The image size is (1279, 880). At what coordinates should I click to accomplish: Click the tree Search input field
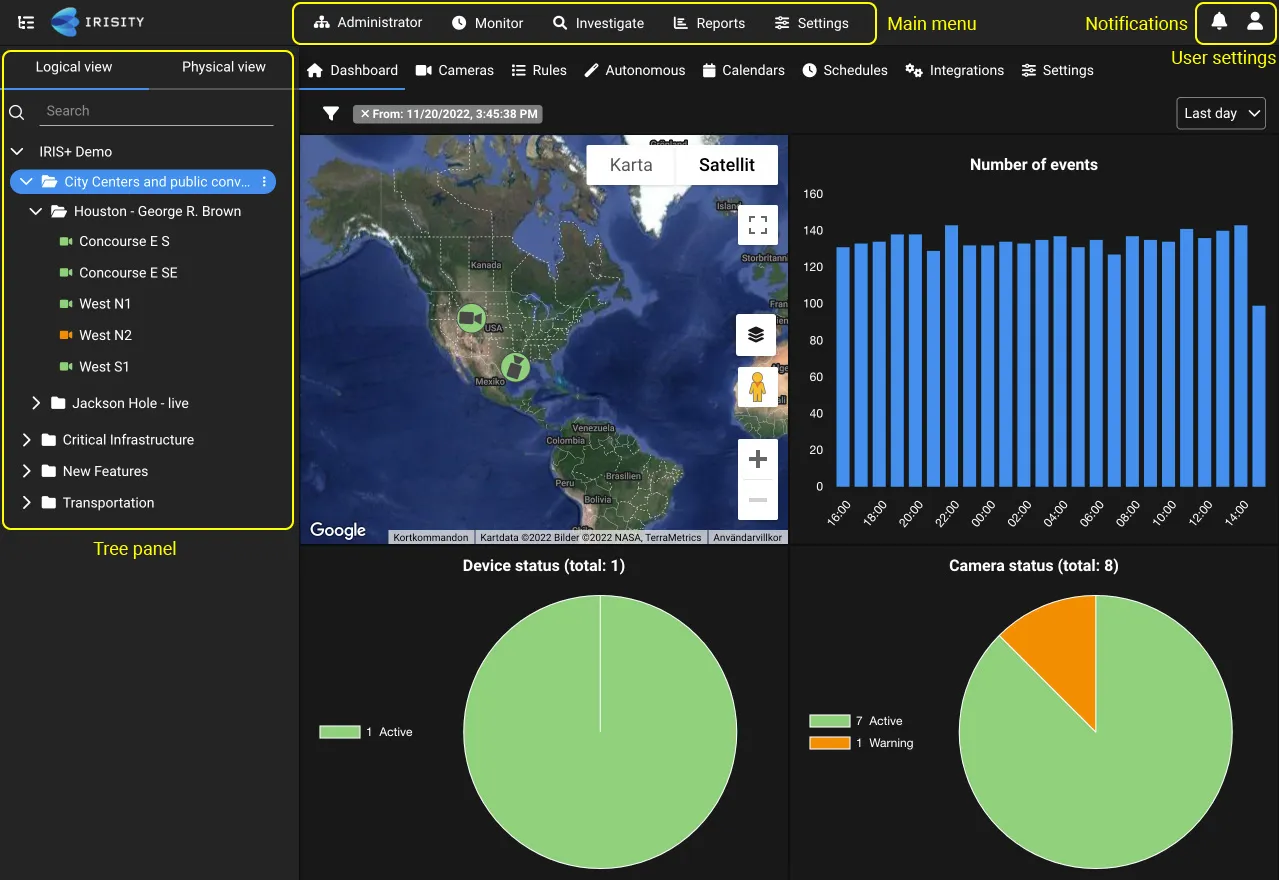click(x=156, y=111)
